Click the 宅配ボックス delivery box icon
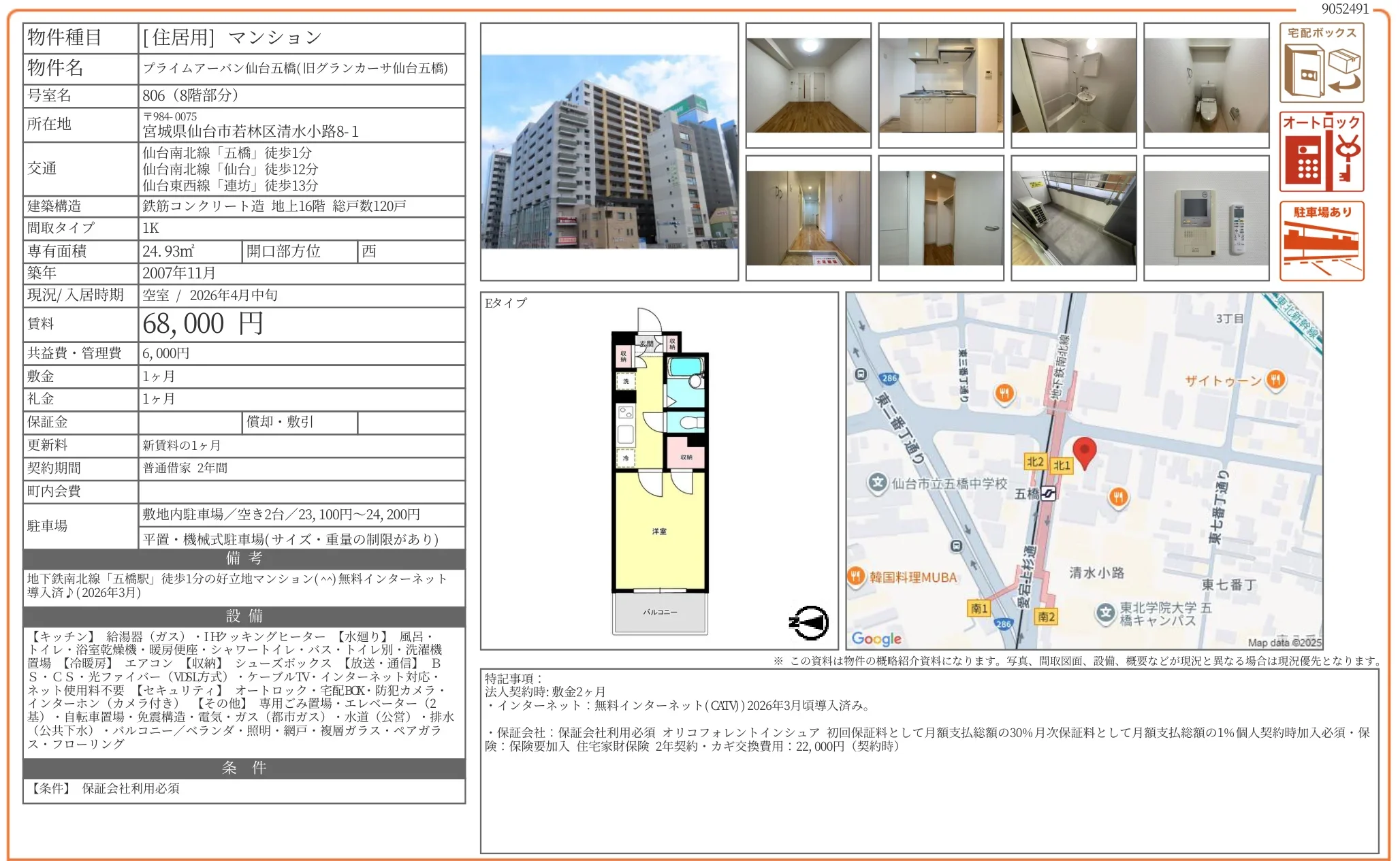The width and height of the screenshot is (1400, 861). (1321, 63)
